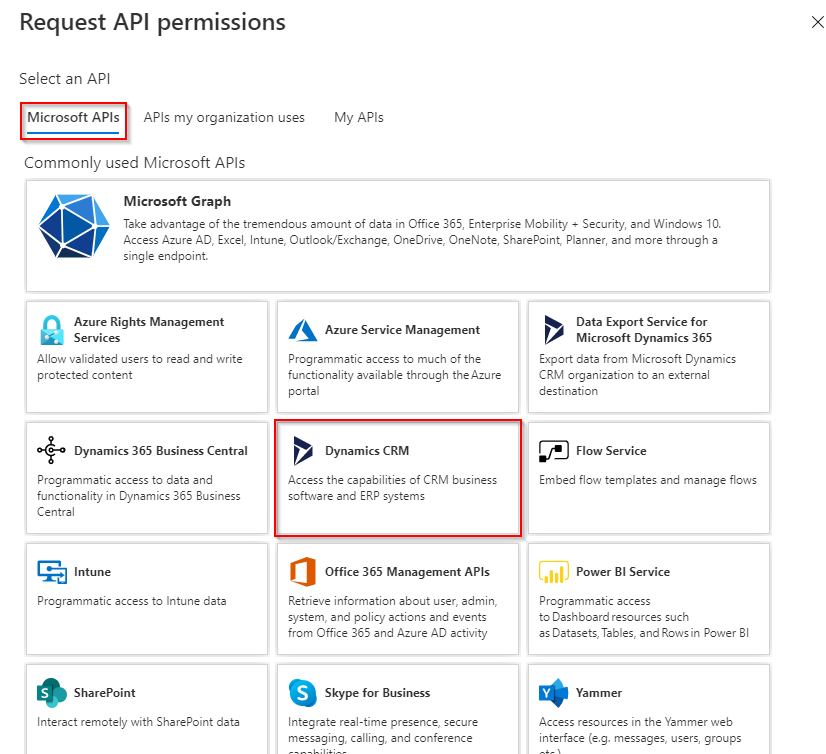Select Azure Rights Management Services title
Viewport: 826px width, 754px height.
pyautogui.click(x=149, y=329)
